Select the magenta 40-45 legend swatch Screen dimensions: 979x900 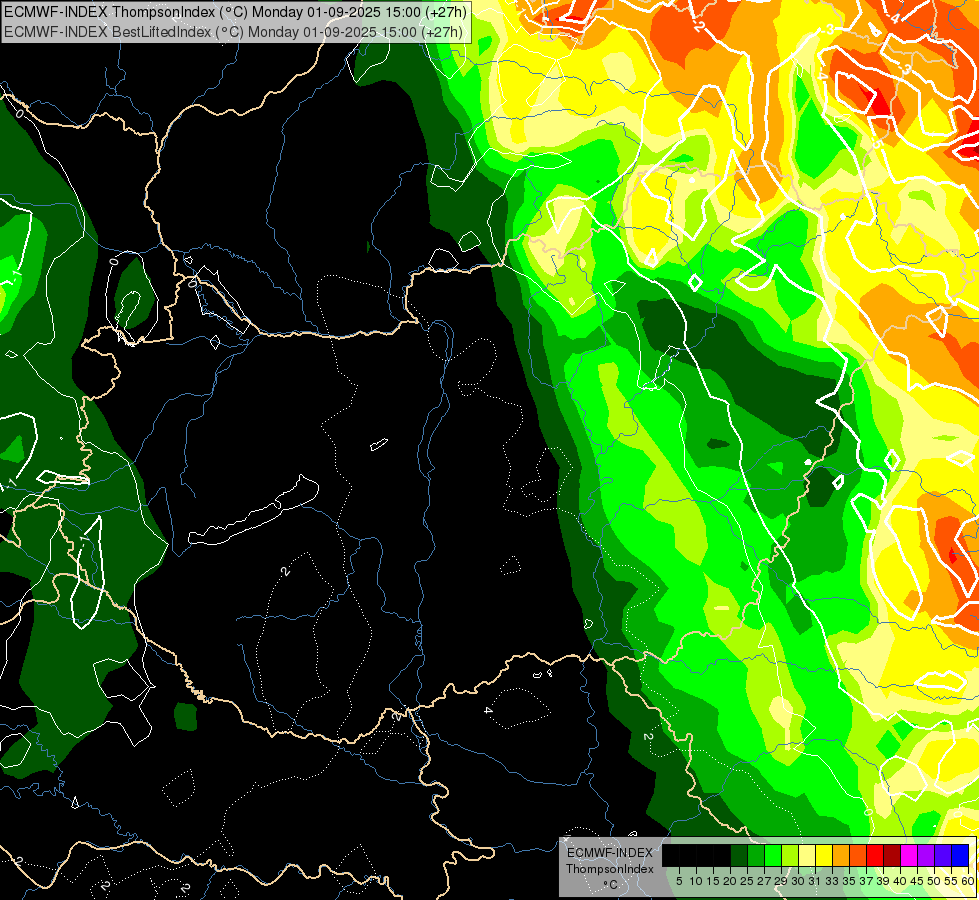(x=909, y=855)
